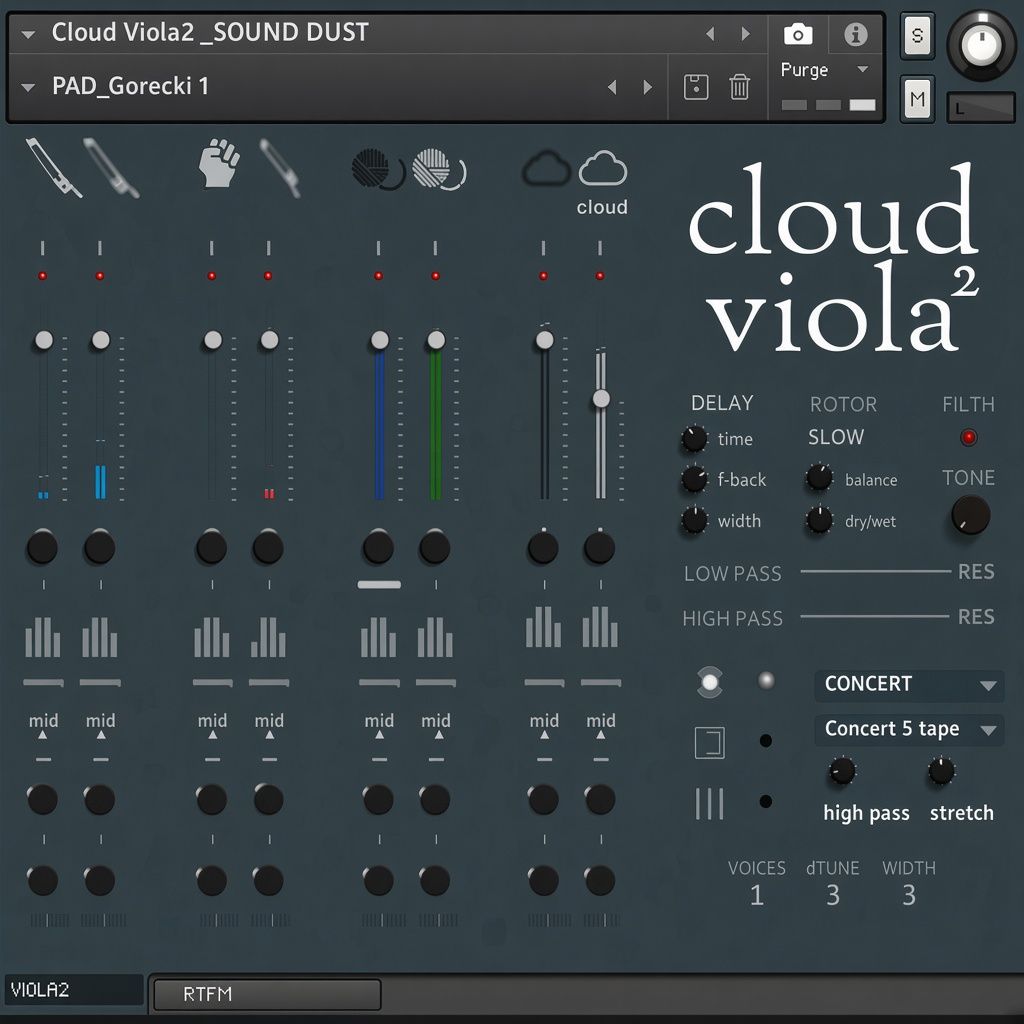
Task: Open the snapshot camera view
Action: pyautogui.click(x=798, y=34)
